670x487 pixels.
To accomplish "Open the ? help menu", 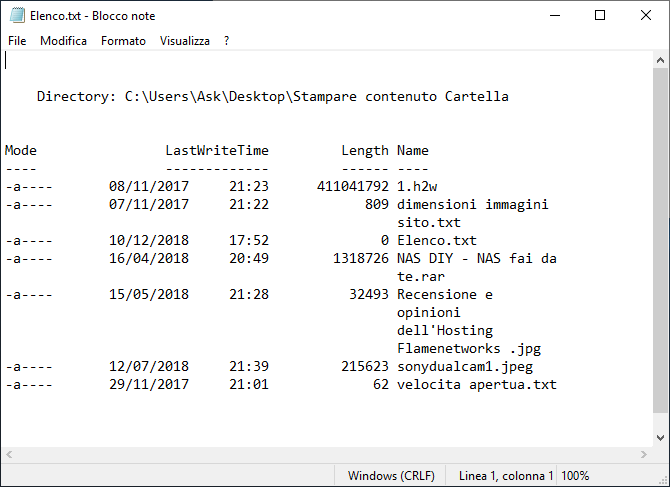I will pos(227,41).
